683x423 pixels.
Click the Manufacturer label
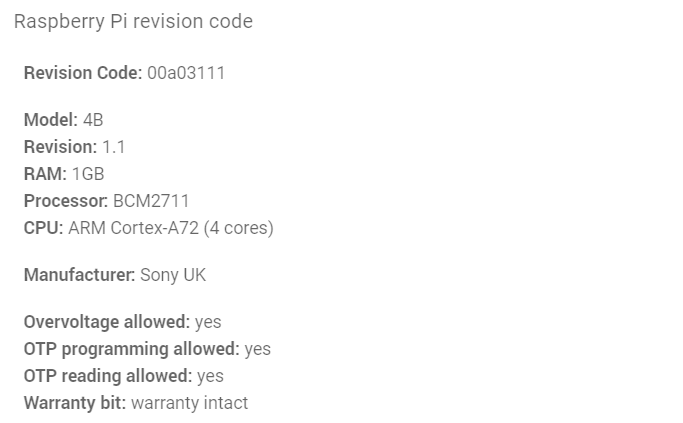tap(79, 275)
